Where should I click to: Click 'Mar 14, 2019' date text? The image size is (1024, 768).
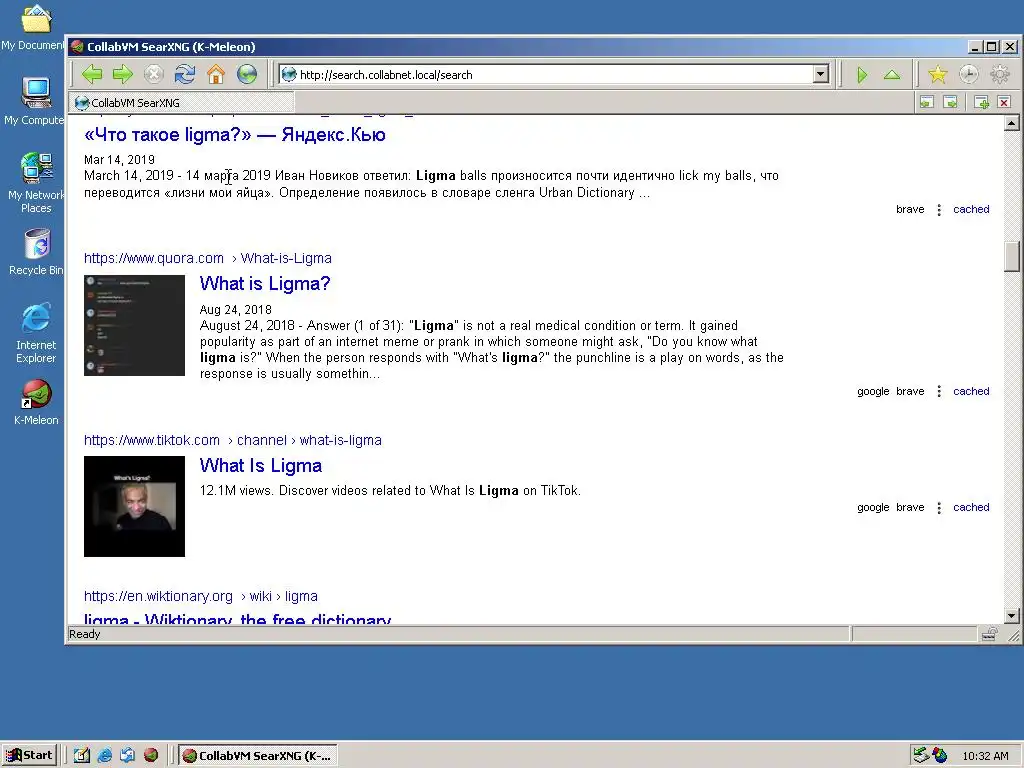(x=120, y=160)
